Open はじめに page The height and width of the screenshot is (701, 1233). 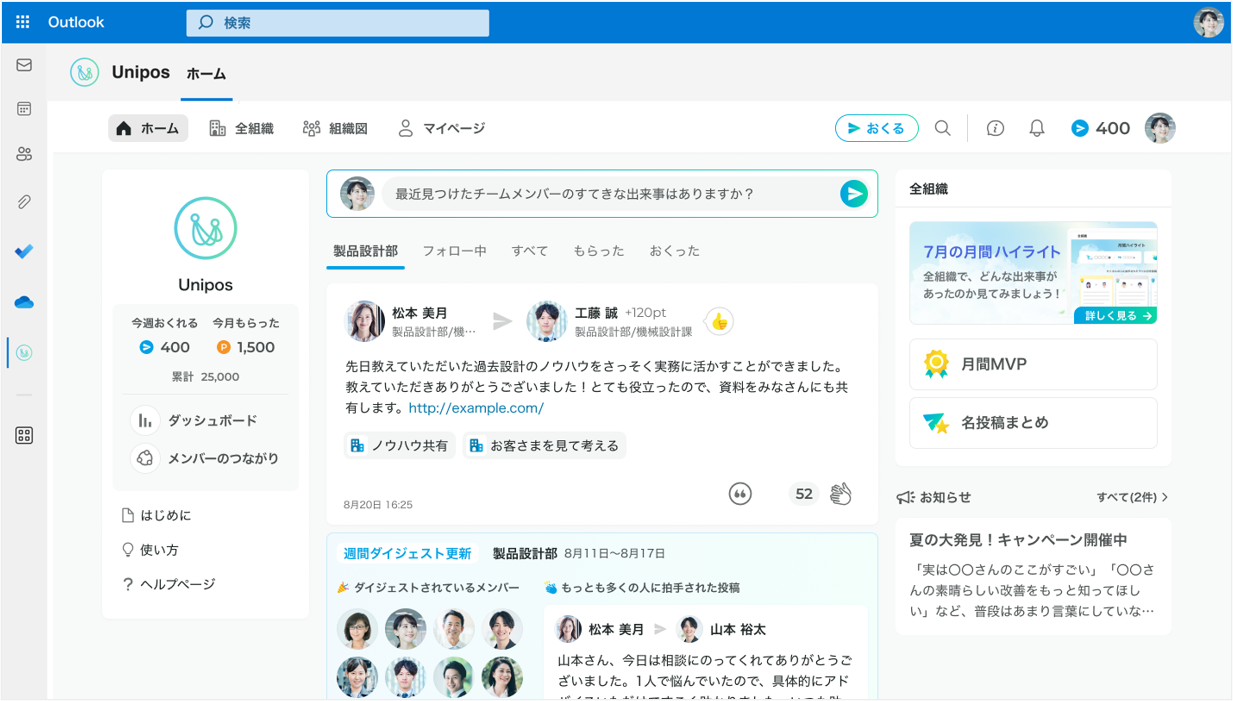point(156,516)
